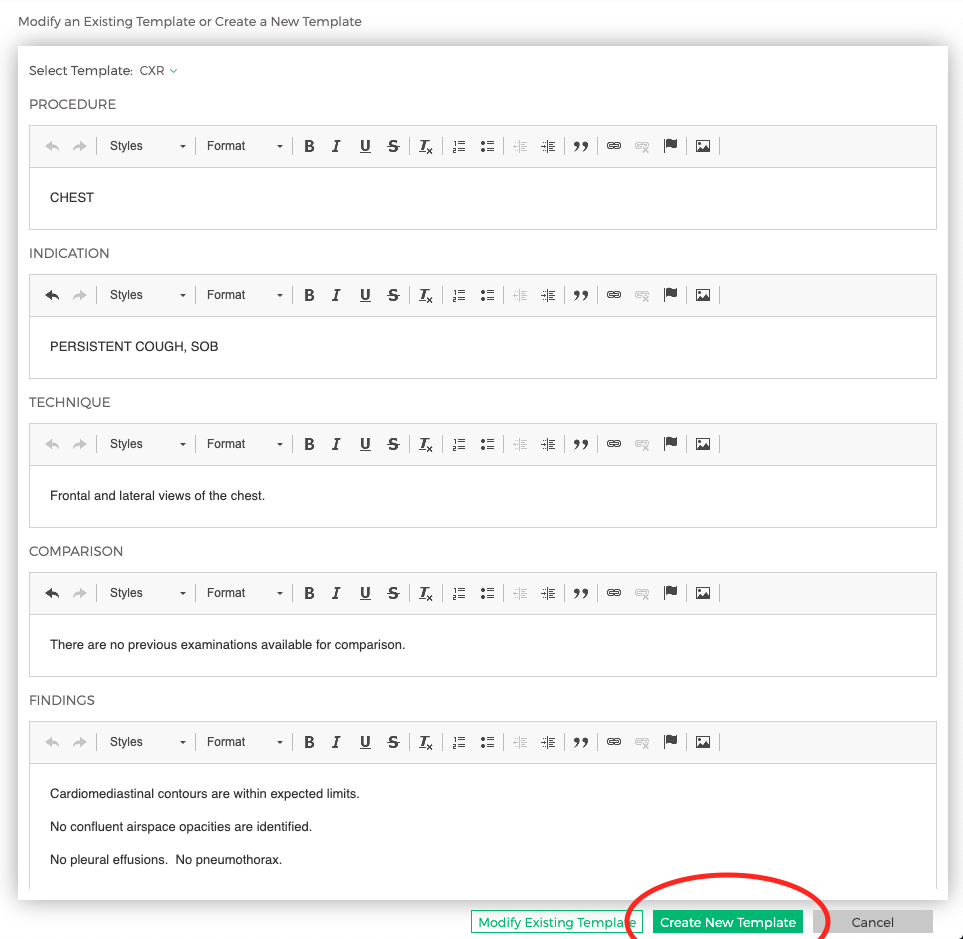
Task: Increase indent in the TECHNIQUE toolbar
Action: 547,444
